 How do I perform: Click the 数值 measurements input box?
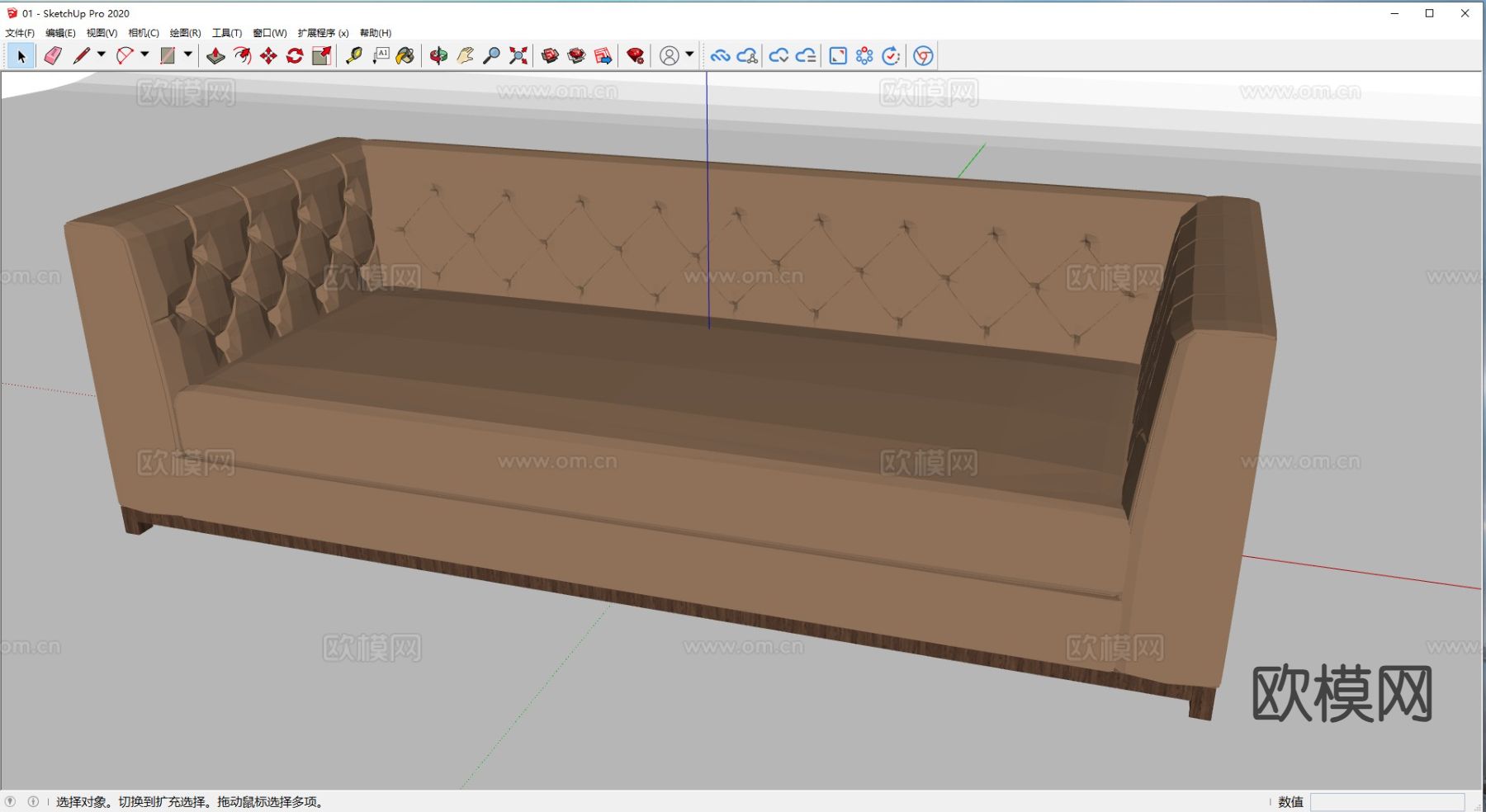click(x=1387, y=802)
